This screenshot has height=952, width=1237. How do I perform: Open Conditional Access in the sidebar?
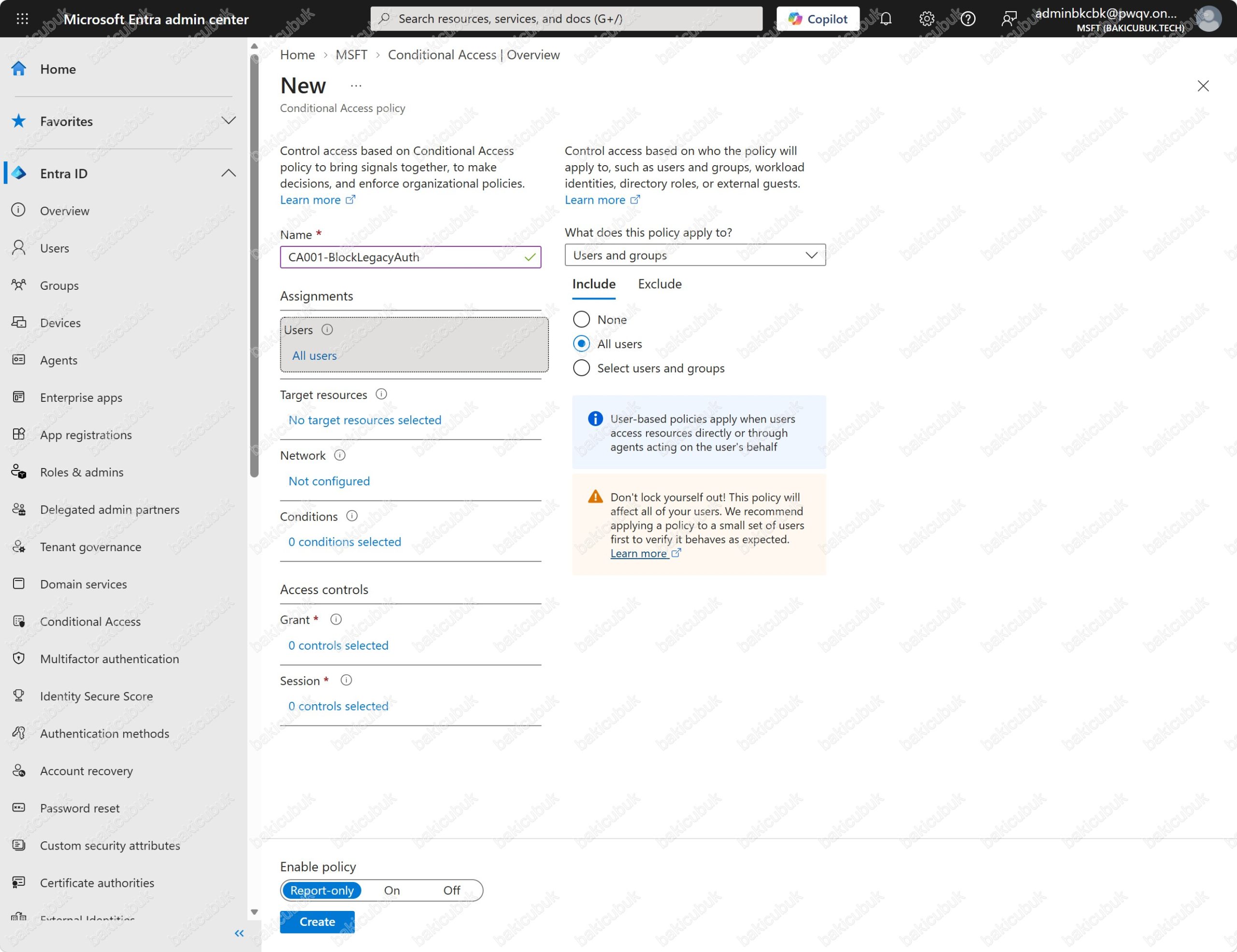tap(90, 622)
